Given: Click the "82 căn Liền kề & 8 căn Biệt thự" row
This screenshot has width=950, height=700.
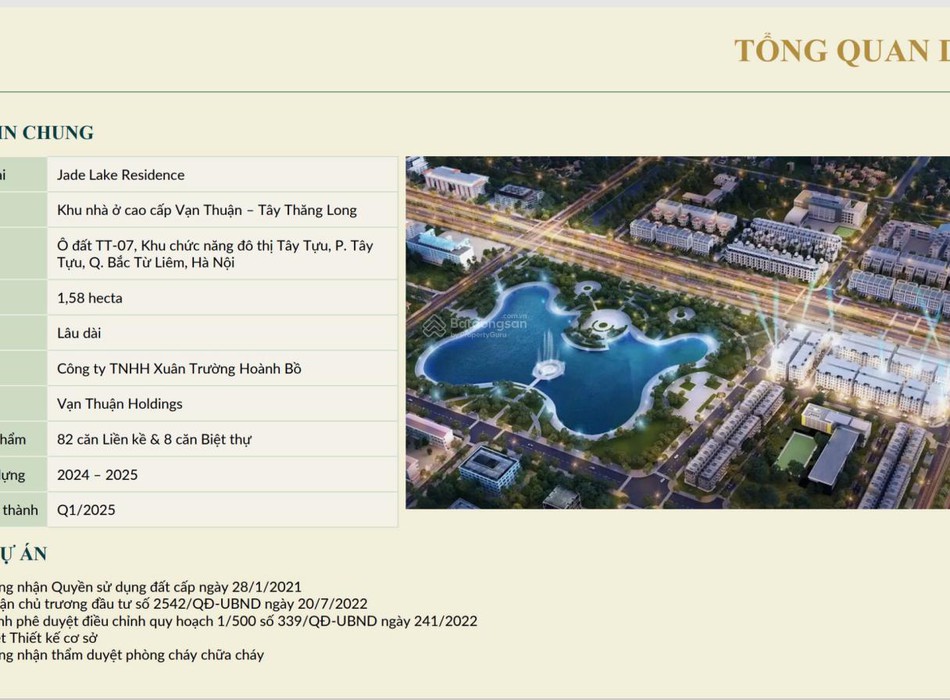Looking at the screenshot, I should [154, 439].
